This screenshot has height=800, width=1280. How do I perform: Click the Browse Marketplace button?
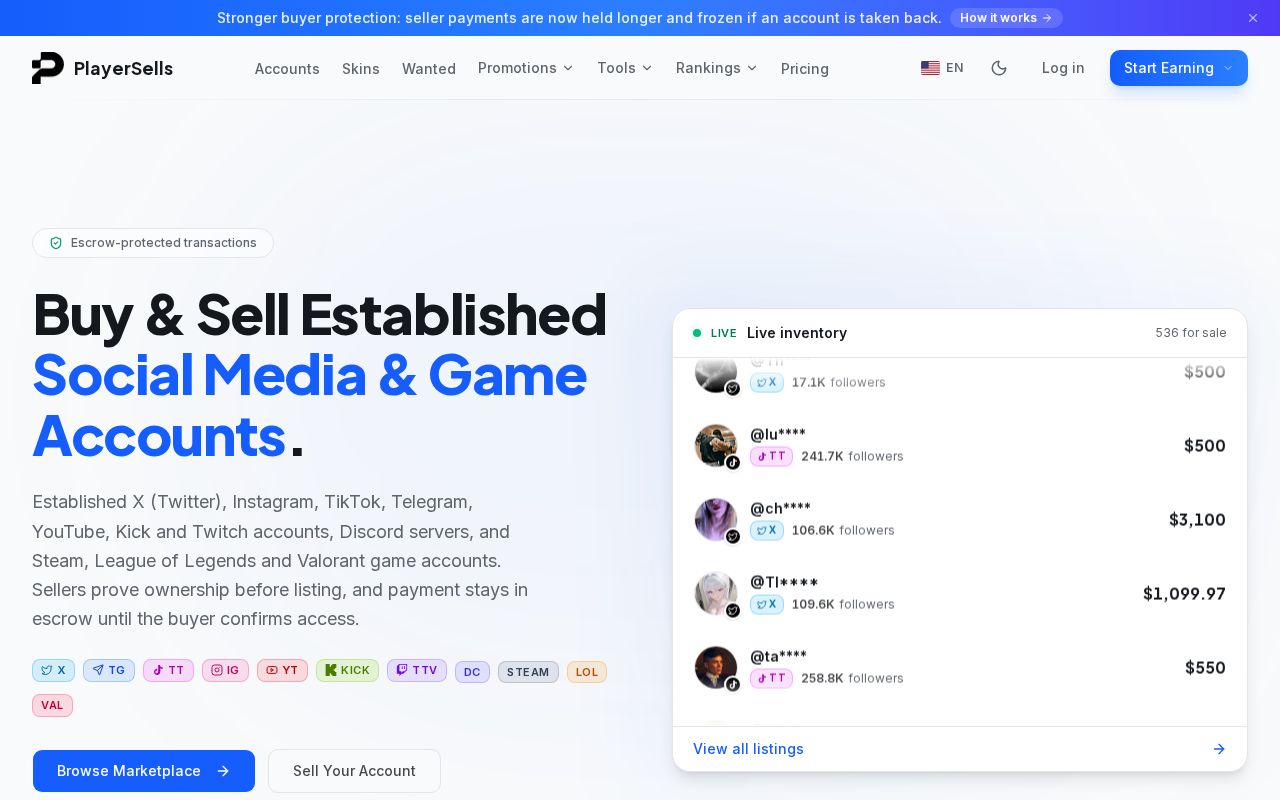(x=144, y=771)
